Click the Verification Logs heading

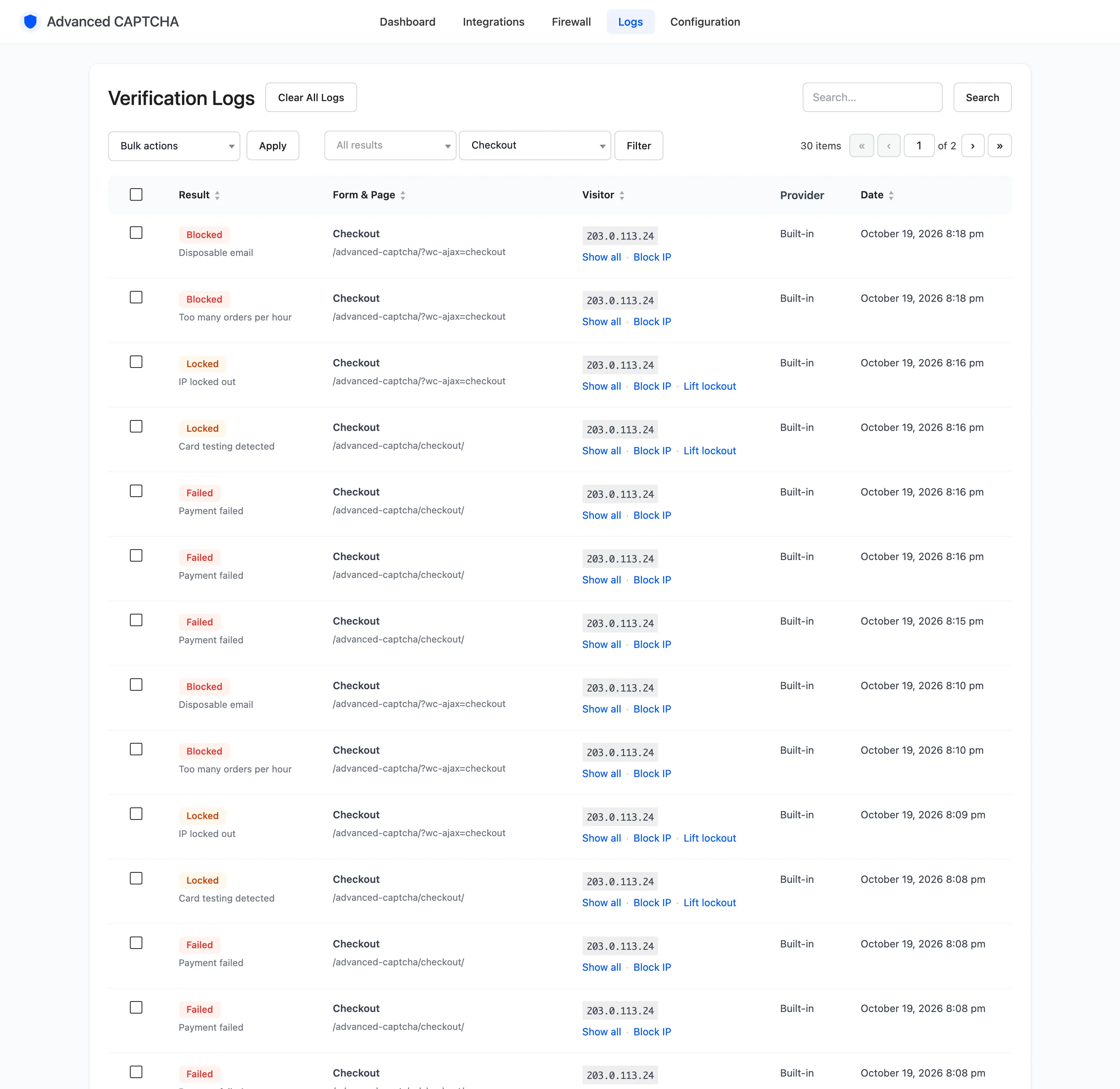tap(181, 98)
